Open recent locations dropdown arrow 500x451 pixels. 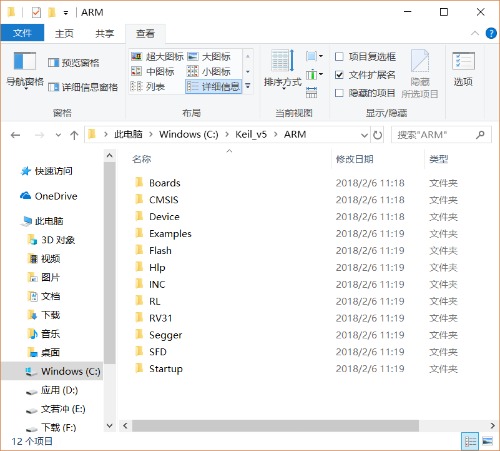coord(58,135)
